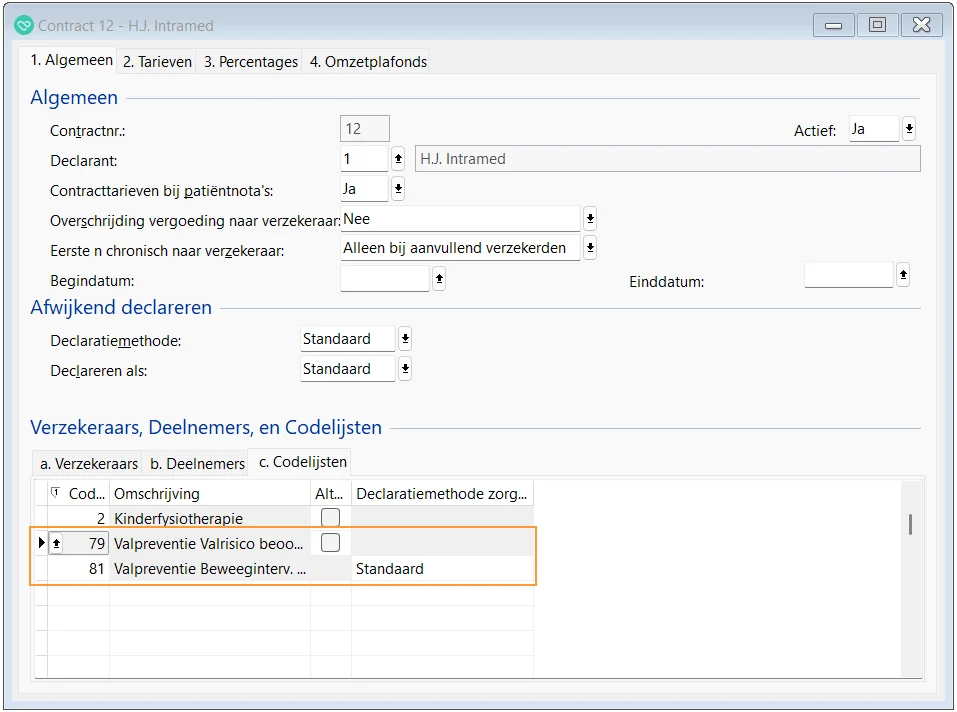Switch to the 2. Tarieven tab
Image resolution: width=957 pixels, height=712 pixels.
tap(157, 61)
